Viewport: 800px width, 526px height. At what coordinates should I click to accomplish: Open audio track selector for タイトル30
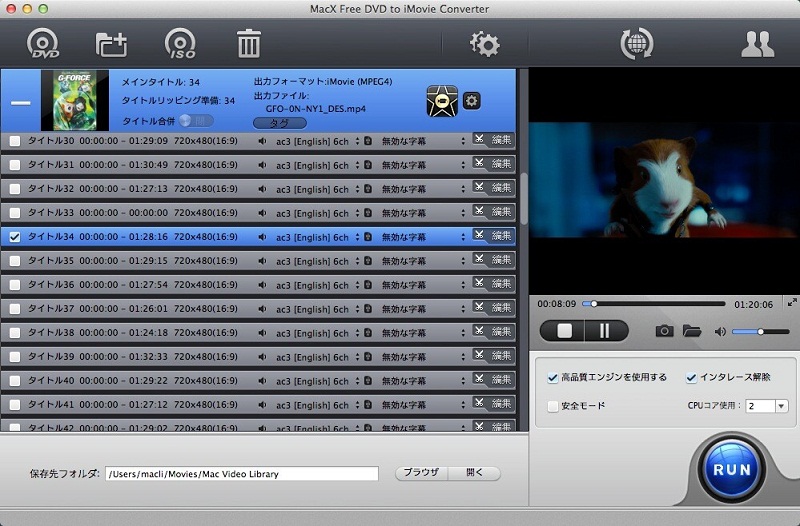(317, 141)
